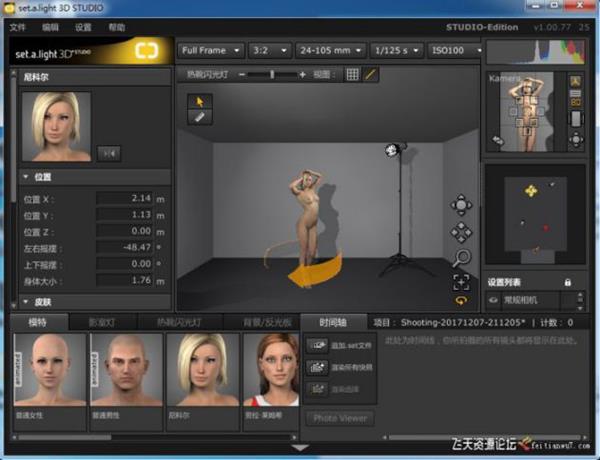Toggle the 8D icon beside Kamera preview

coord(576,103)
